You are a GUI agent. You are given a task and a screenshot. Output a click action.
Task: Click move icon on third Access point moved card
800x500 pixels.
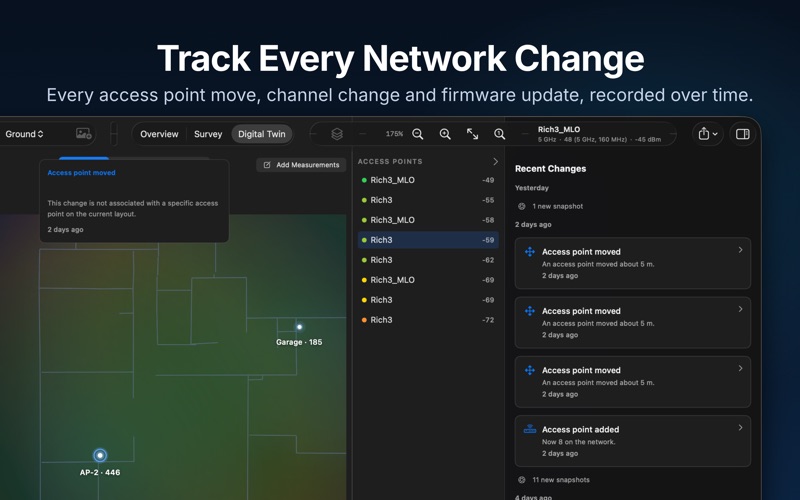click(530, 370)
